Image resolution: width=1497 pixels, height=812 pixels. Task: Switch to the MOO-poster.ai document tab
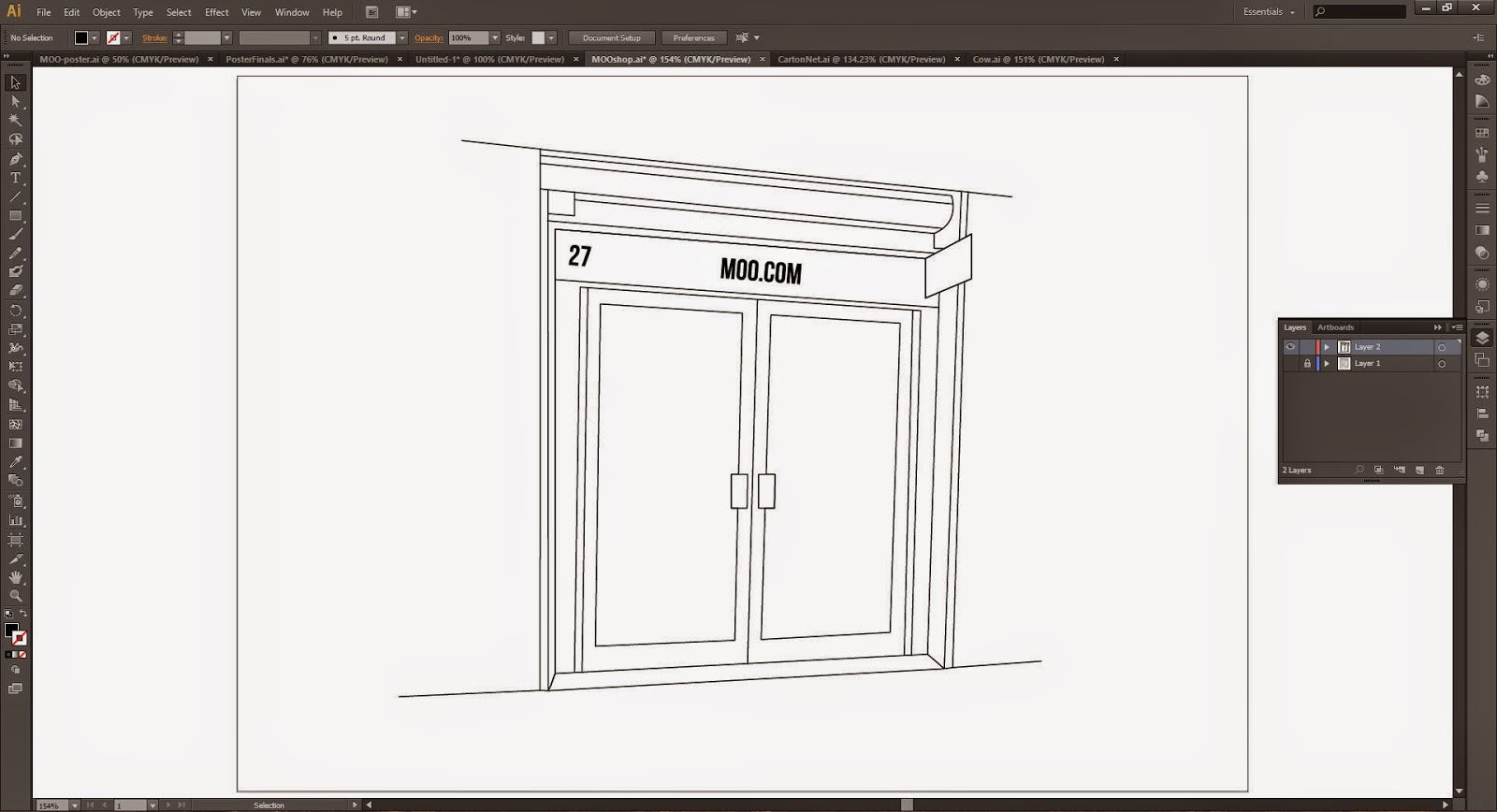119,59
